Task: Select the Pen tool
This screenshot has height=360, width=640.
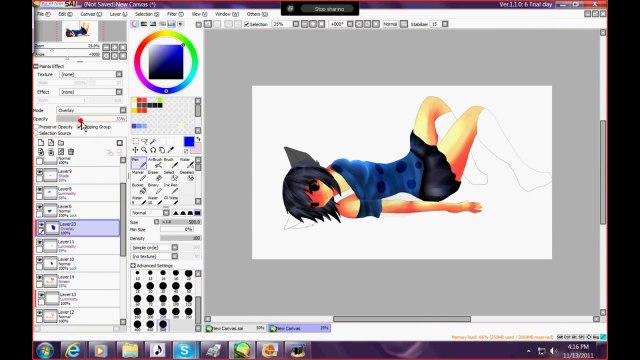Action: (139, 163)
